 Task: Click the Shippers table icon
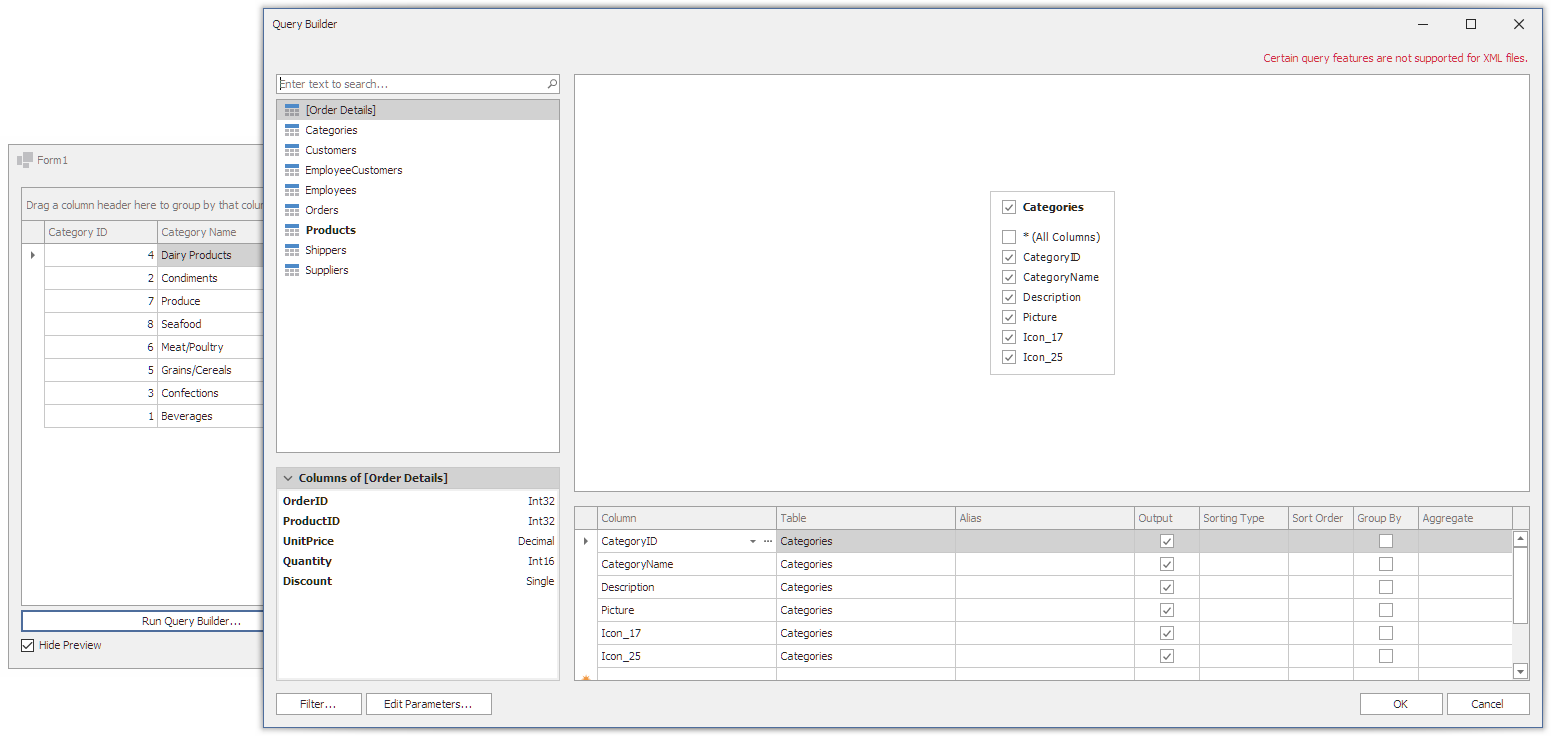[x=292, y=250]
